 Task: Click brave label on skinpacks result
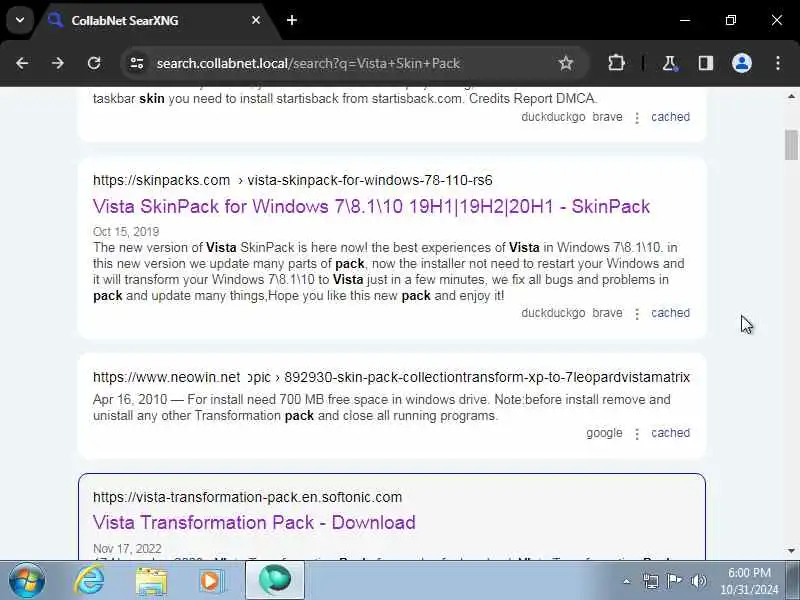click(607, 313)
